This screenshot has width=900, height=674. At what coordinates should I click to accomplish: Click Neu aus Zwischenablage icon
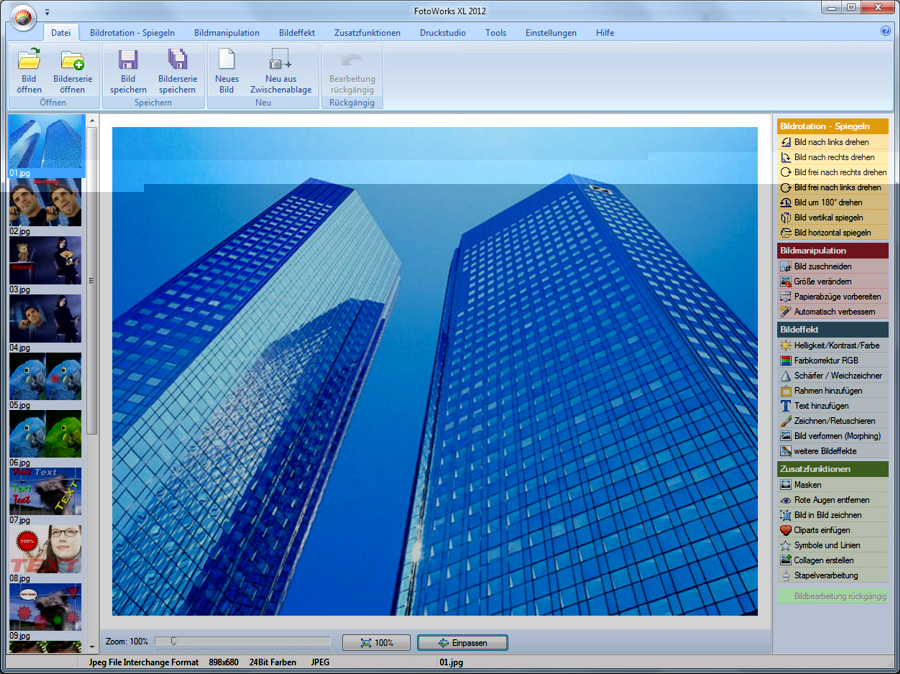pyautogui.click(x=280, y=60)
